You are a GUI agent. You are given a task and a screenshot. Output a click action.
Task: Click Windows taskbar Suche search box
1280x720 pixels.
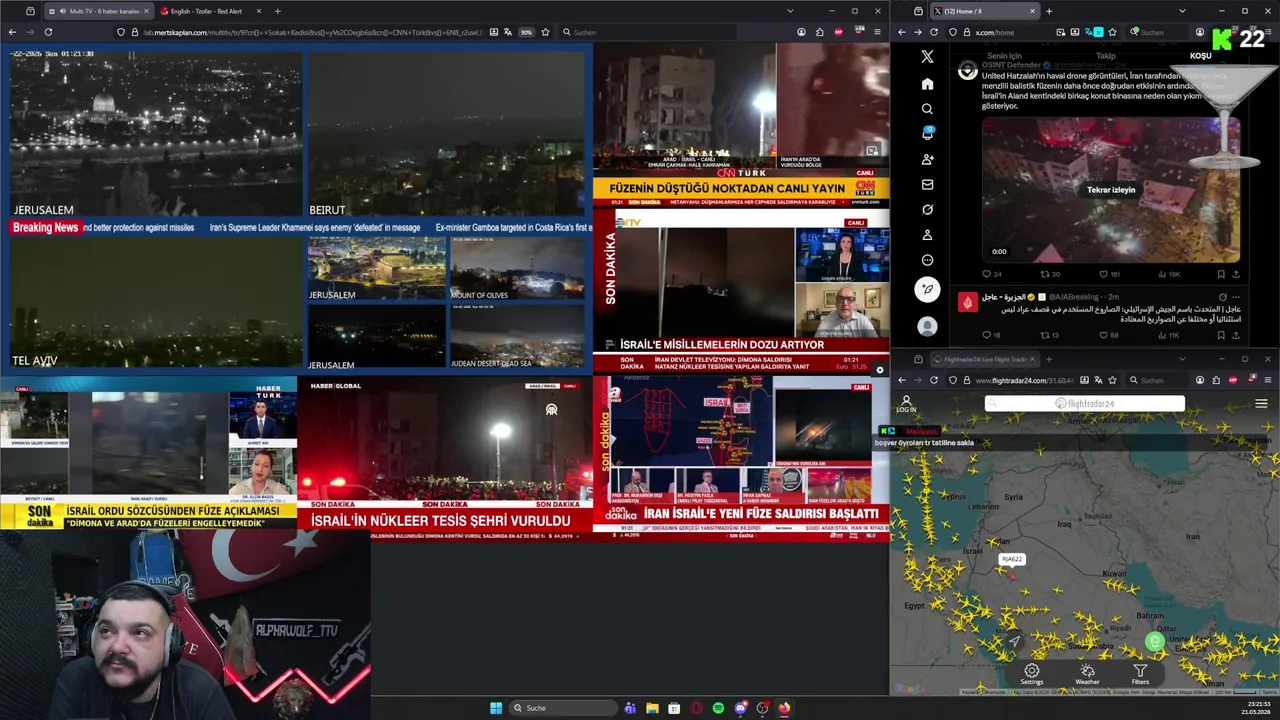(564, 708)
